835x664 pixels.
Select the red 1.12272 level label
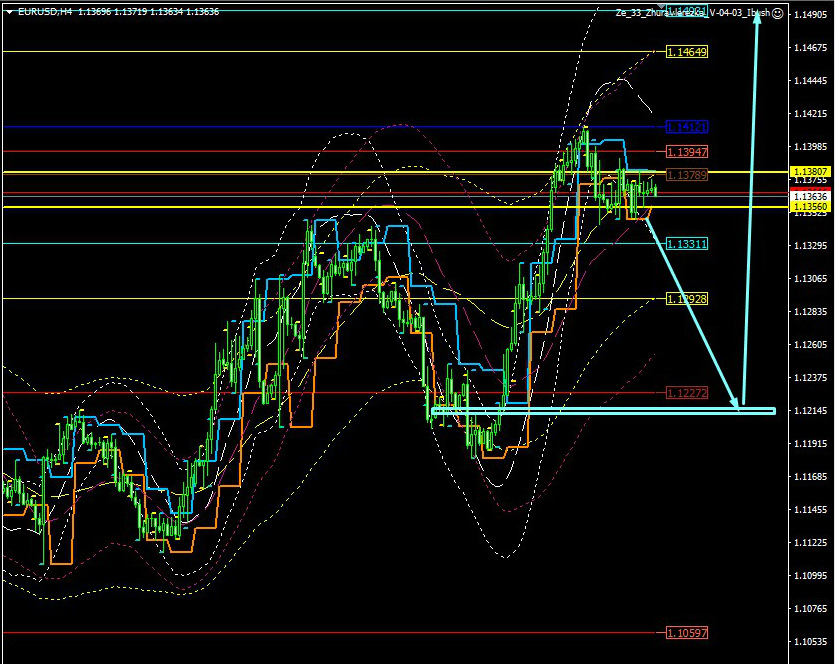coord(687,394)
